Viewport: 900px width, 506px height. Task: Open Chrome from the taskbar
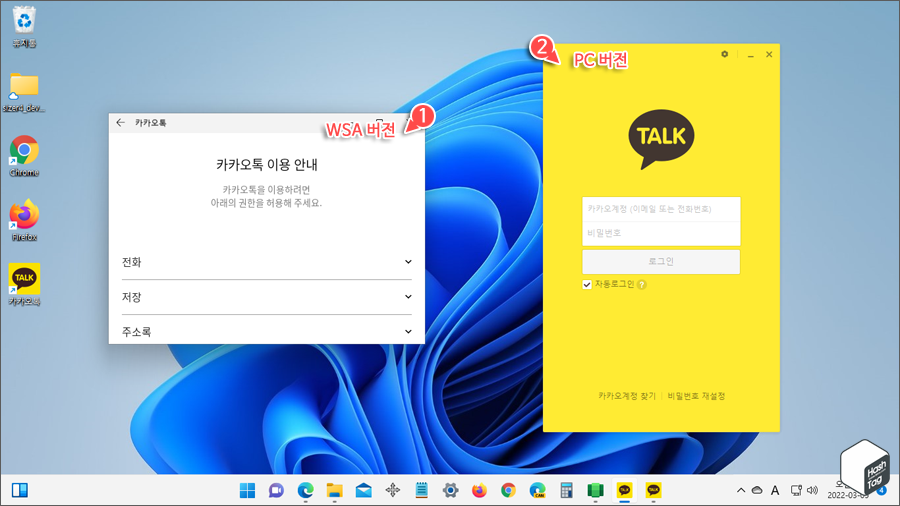(x=508, y=491)
